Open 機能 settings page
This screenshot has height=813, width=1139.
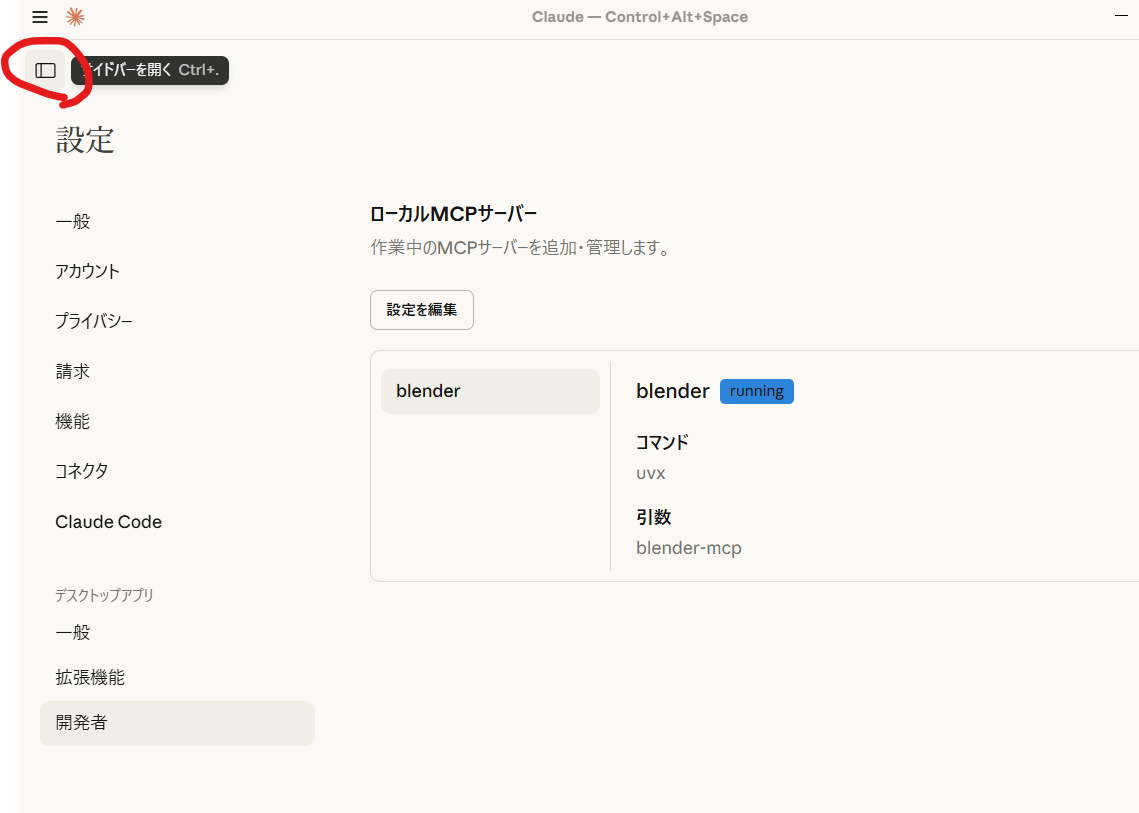[x=73, y=421]
